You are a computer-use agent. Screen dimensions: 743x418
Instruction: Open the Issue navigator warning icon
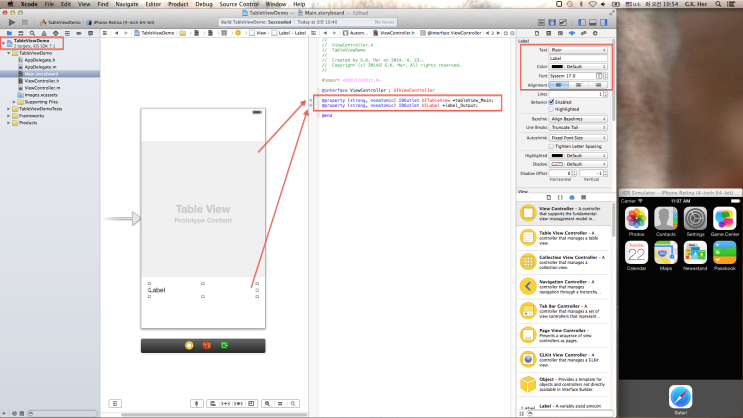click(44, 33)
